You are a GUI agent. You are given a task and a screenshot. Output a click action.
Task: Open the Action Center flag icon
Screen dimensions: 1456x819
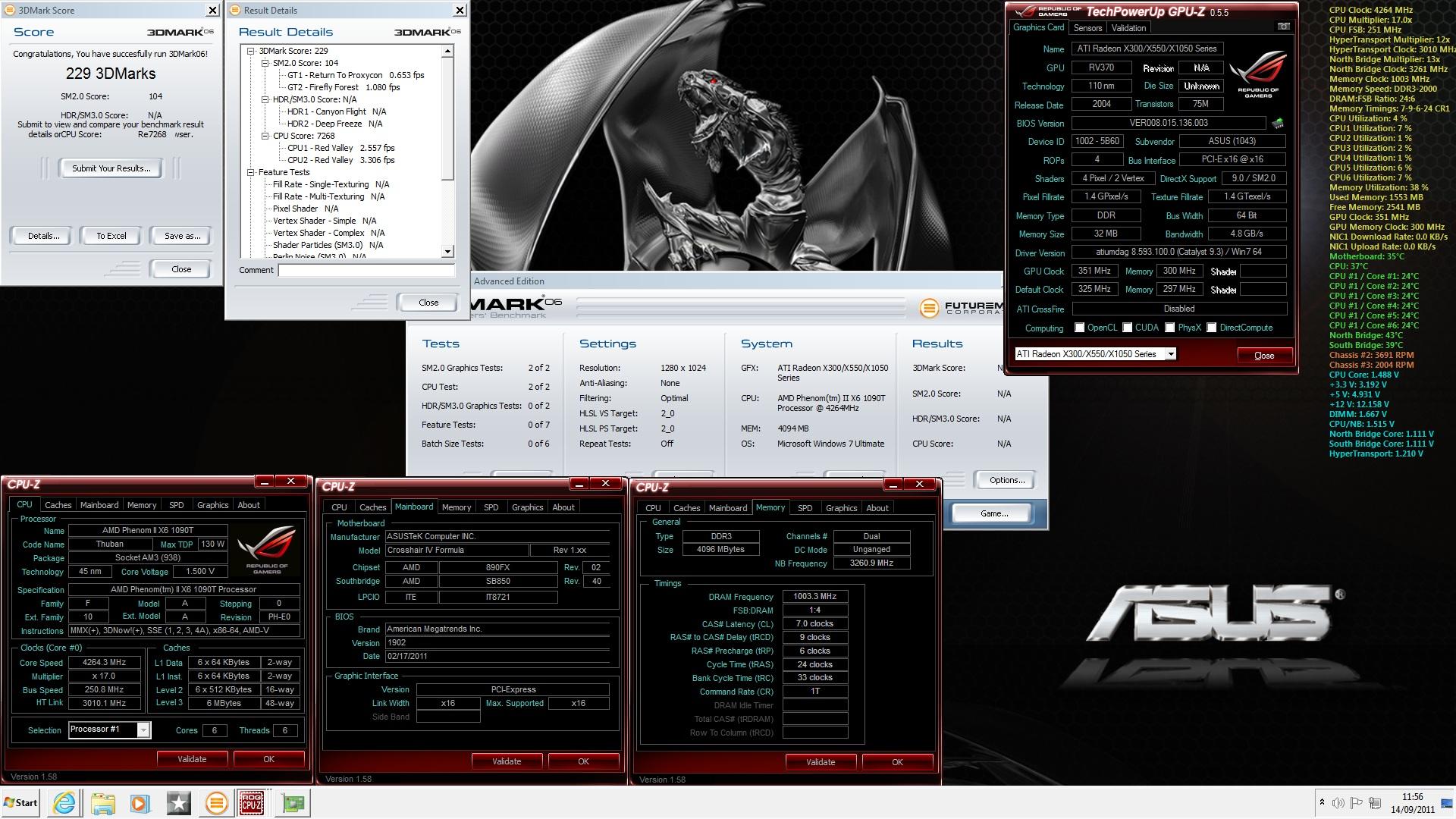point(1357,802)
